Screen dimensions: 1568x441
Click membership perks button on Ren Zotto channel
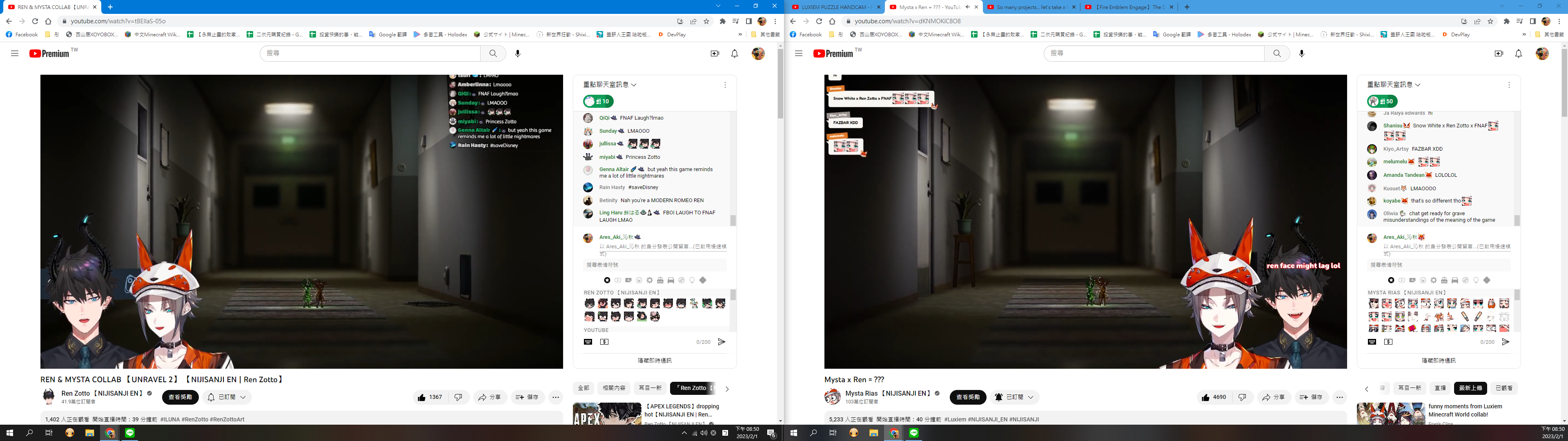click(180, 397)
